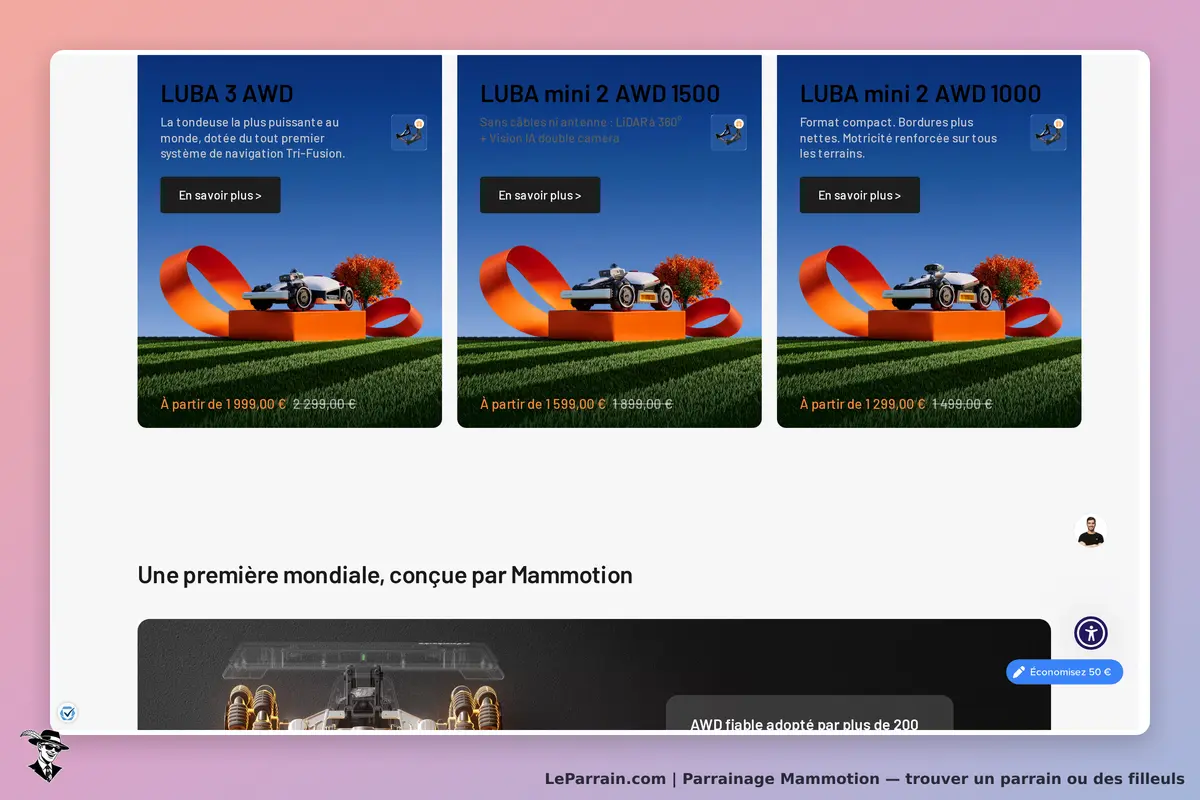Click the 'Économisez 50 €' badge
1200x800 pixels.
pyautogui.click(x=1065, y=672)
